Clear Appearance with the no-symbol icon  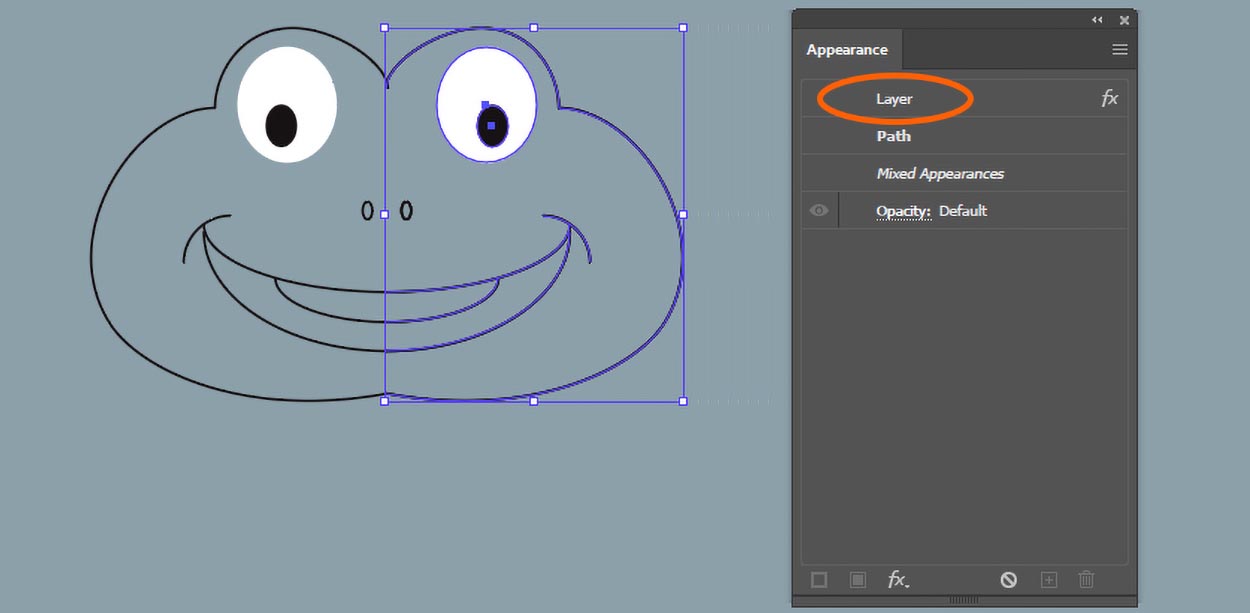pos(1009,580)
